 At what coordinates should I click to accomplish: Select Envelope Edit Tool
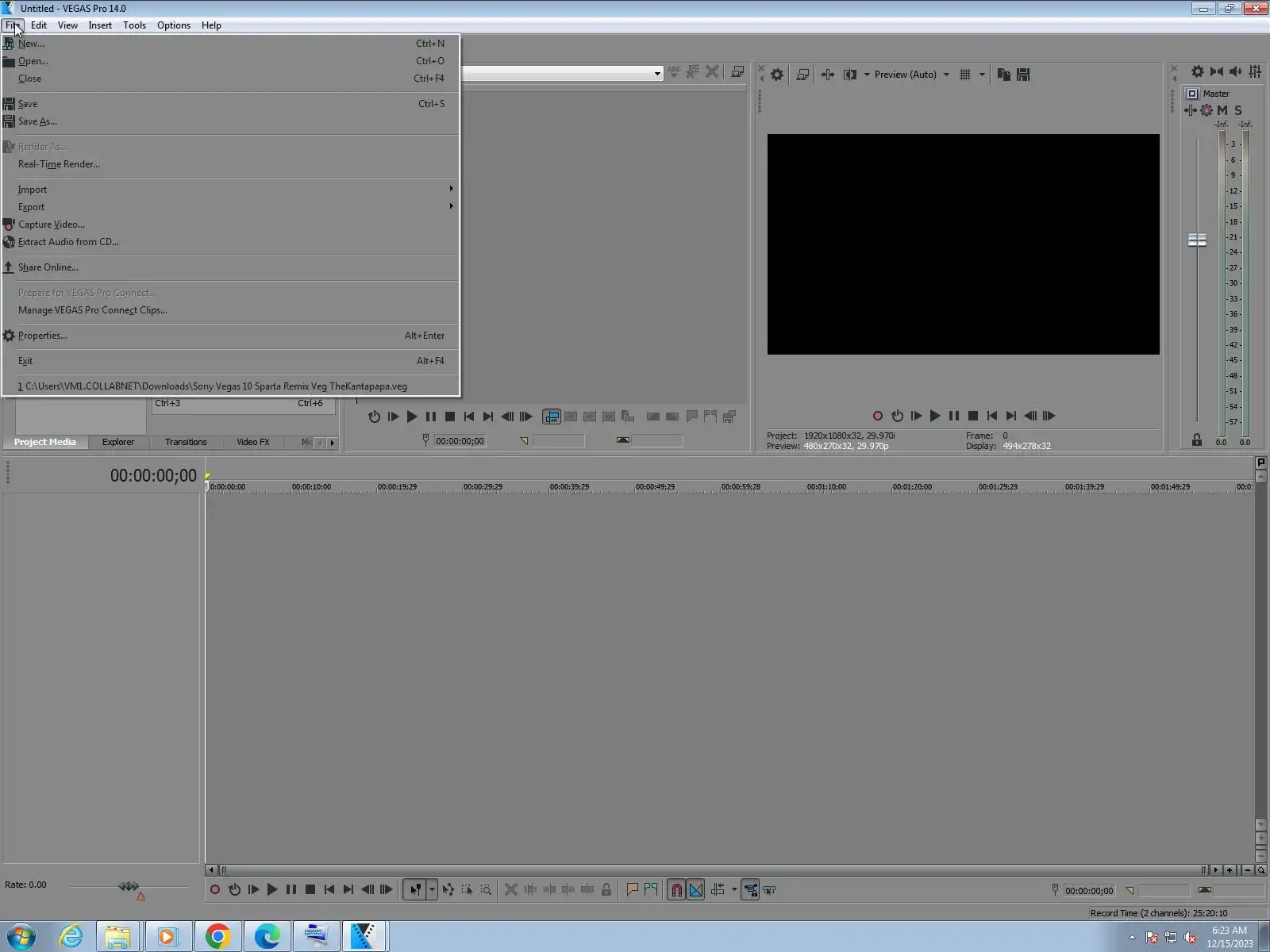tap(448, 890)
